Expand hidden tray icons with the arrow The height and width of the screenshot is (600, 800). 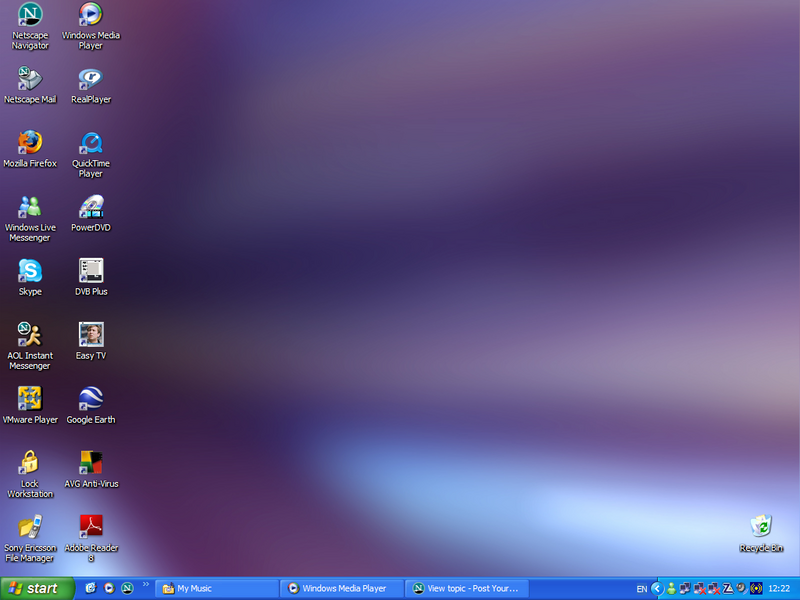(657, 589)
